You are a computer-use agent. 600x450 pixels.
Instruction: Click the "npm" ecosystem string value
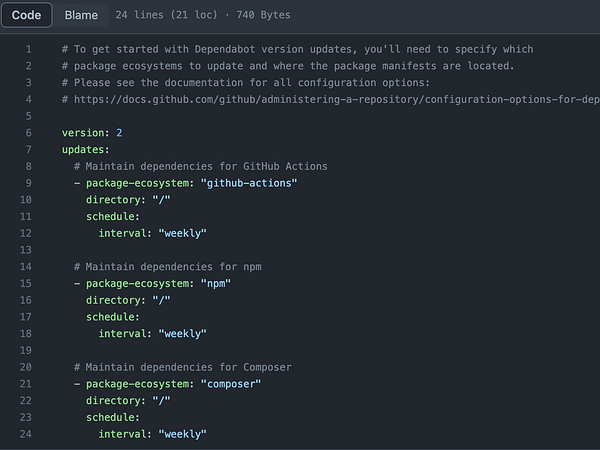tap(216, 283)
